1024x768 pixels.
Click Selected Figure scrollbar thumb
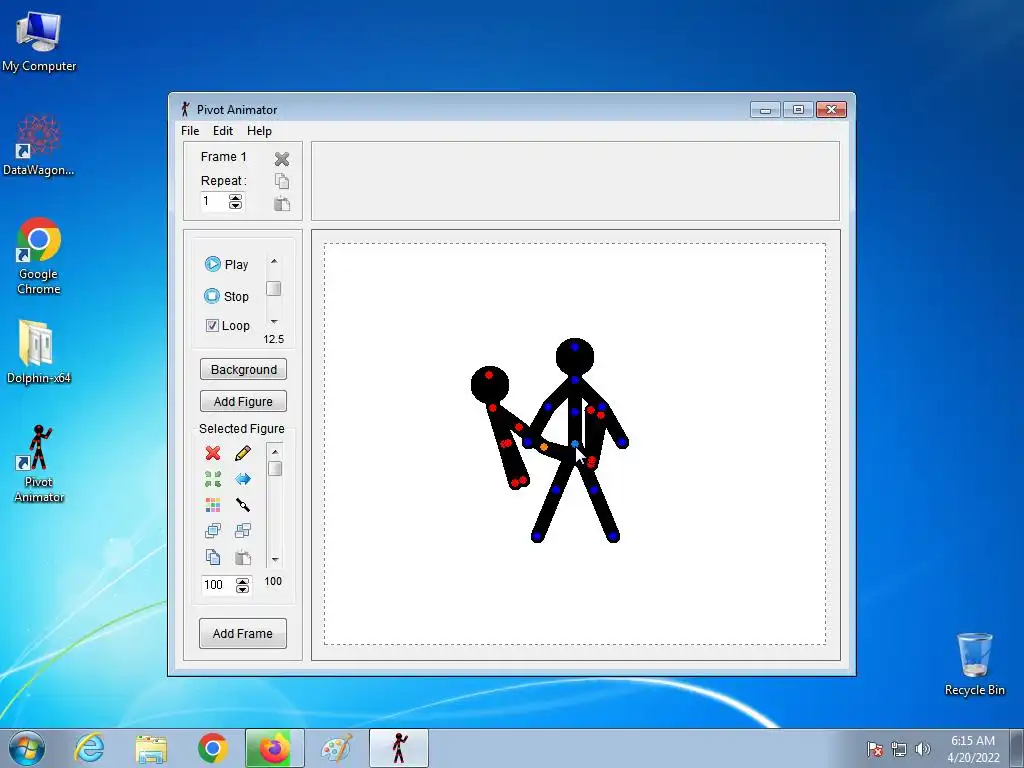click(x=275, y=469)
